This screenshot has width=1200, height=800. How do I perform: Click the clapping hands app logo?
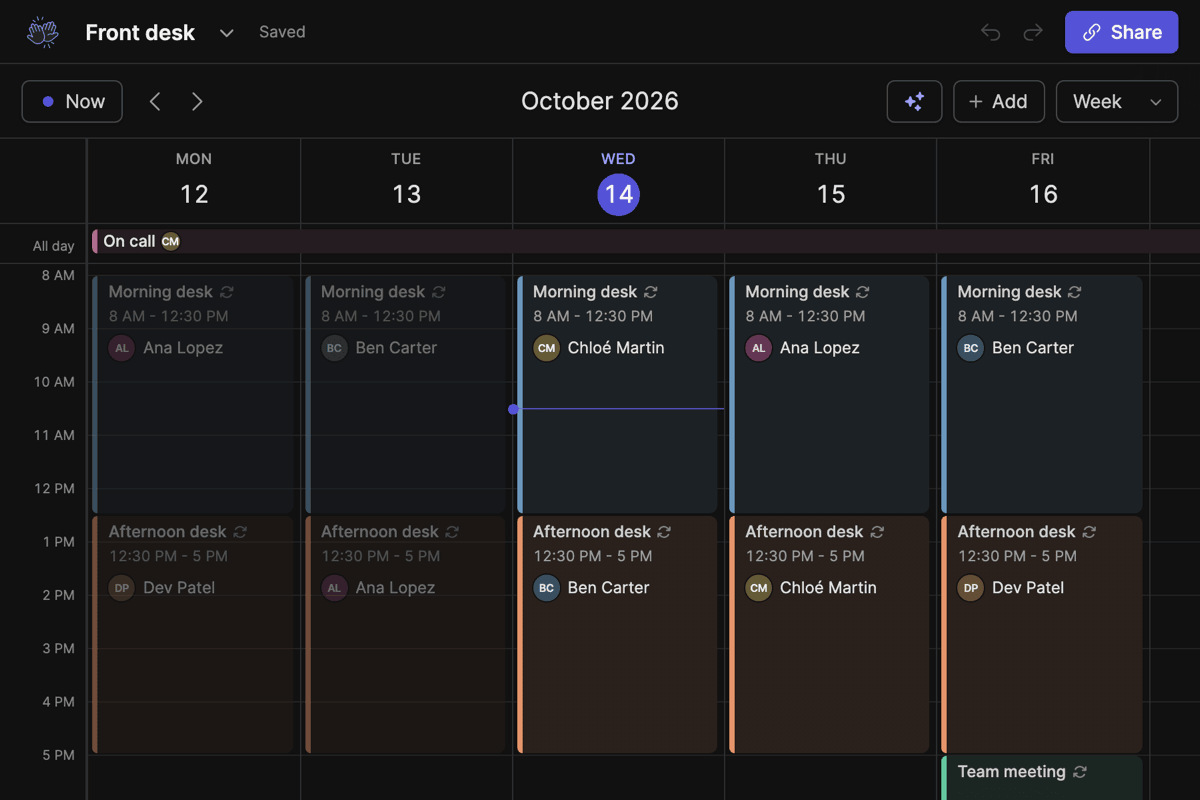pos(42,32)
